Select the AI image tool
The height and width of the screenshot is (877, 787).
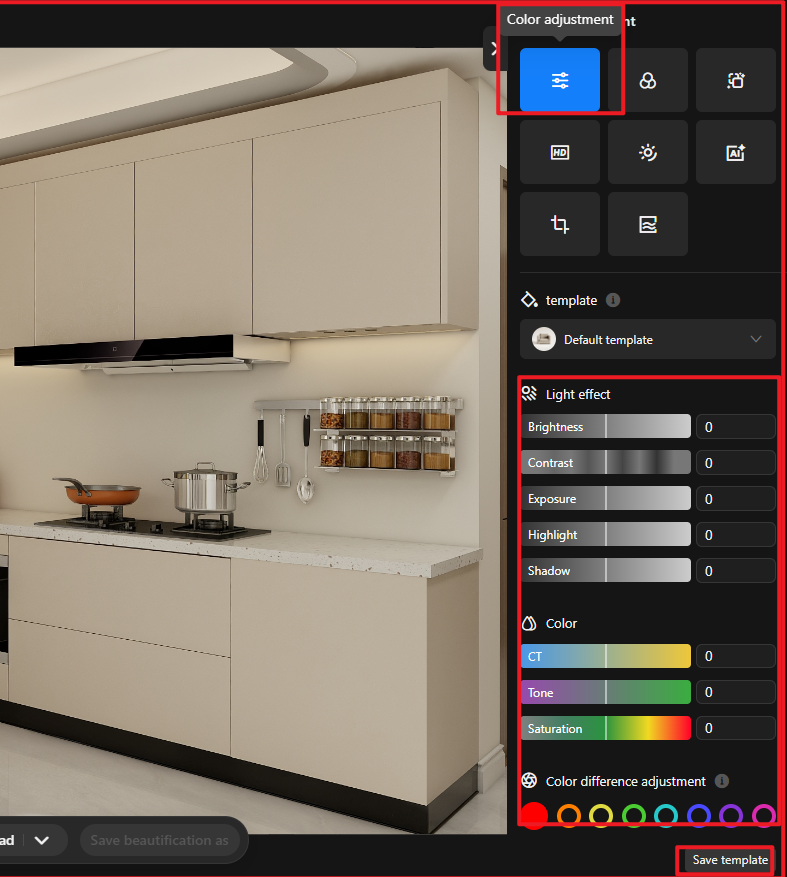point(735,152)
